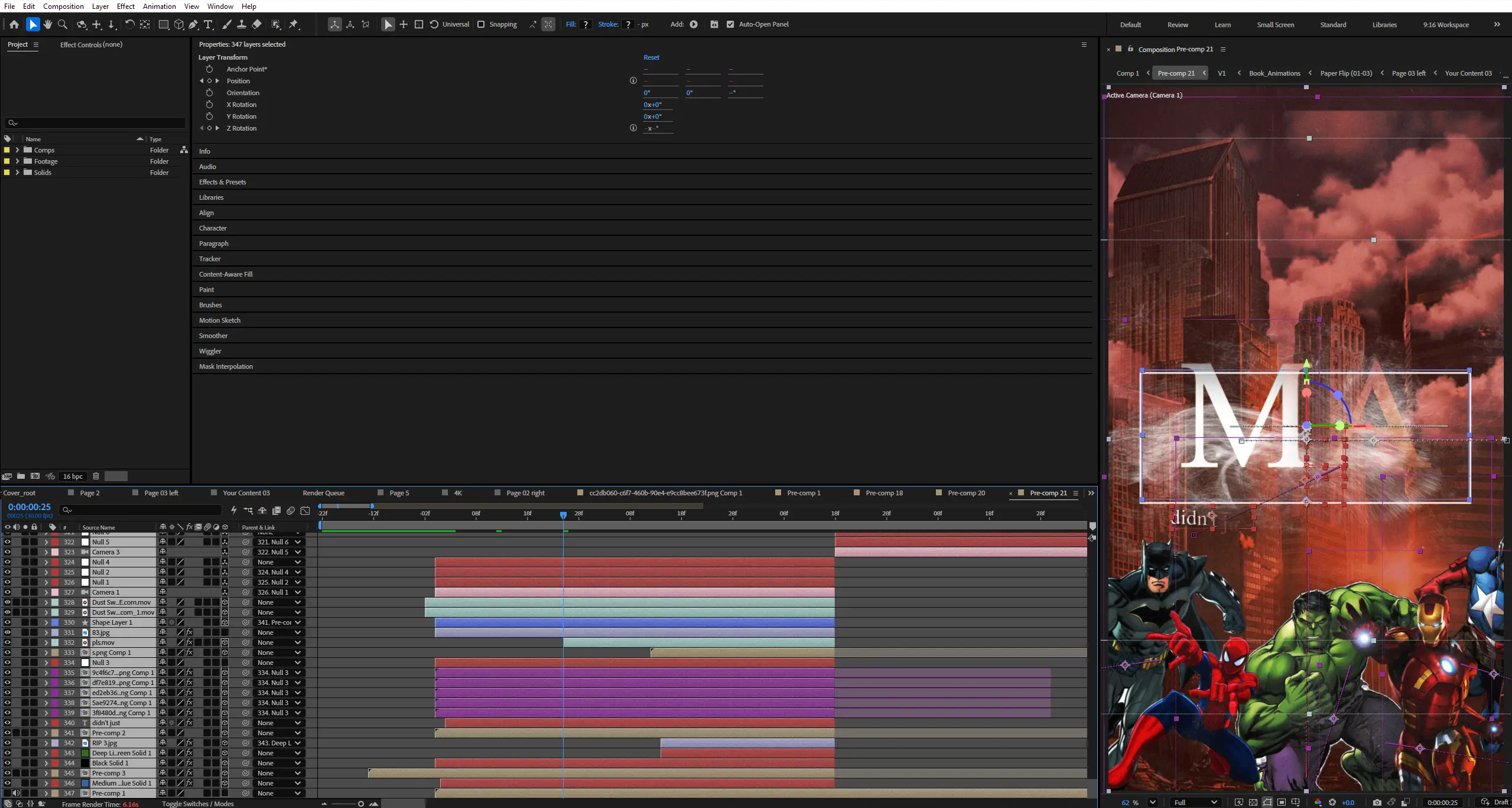The height and width of the screenshot is (808, 1512).
Task: Take a snapshot with the camera icon
Action: point(1377,802)
